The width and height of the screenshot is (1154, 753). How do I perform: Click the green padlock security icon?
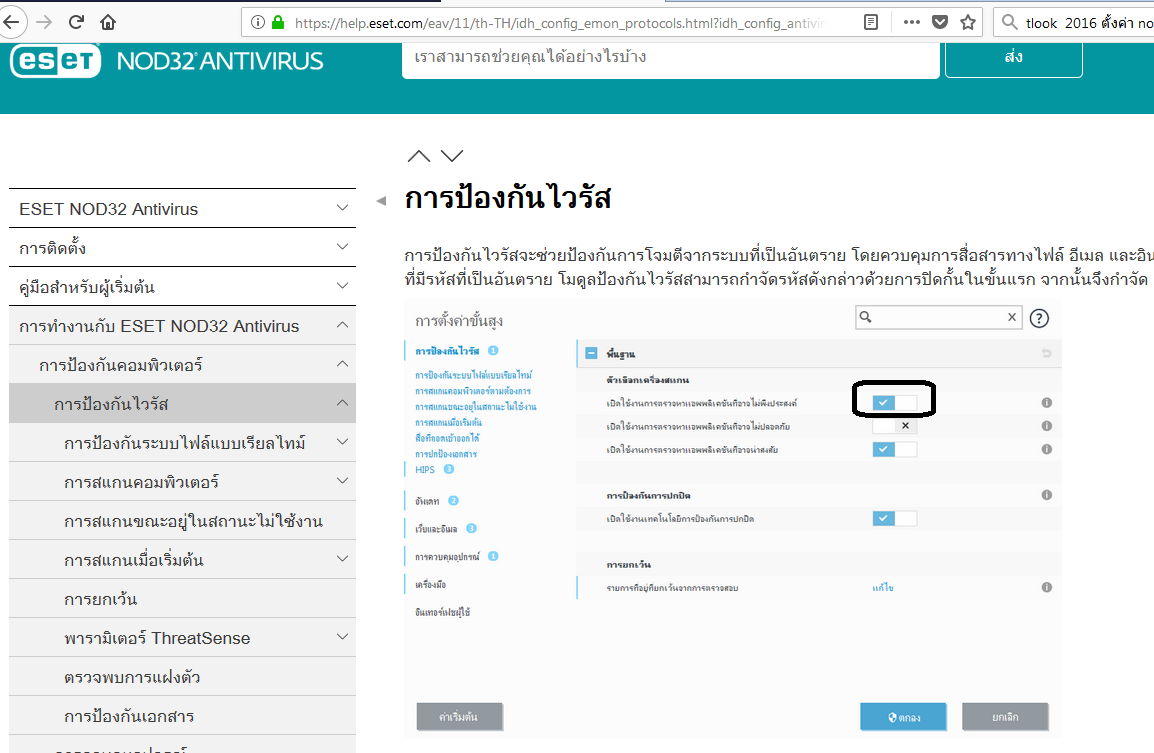click(278, 22)
